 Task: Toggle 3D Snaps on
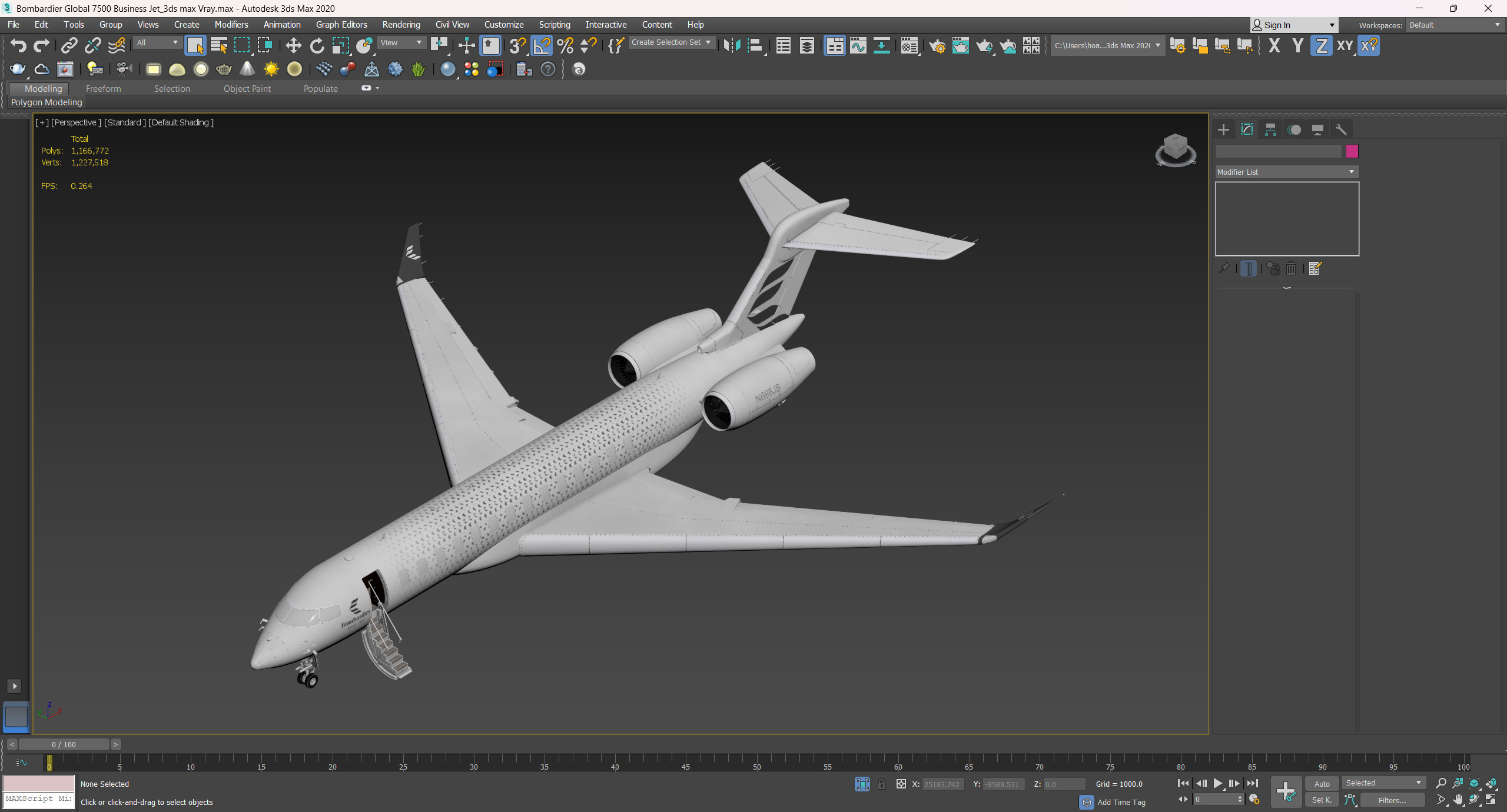(517, 45)
